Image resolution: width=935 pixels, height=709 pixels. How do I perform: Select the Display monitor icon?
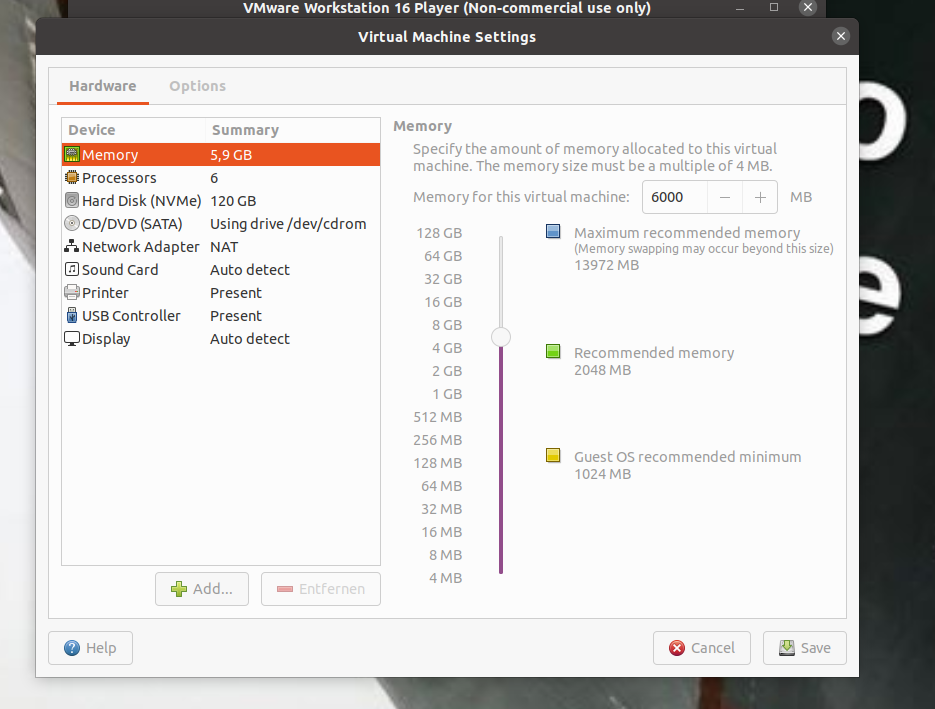(72, 339)
